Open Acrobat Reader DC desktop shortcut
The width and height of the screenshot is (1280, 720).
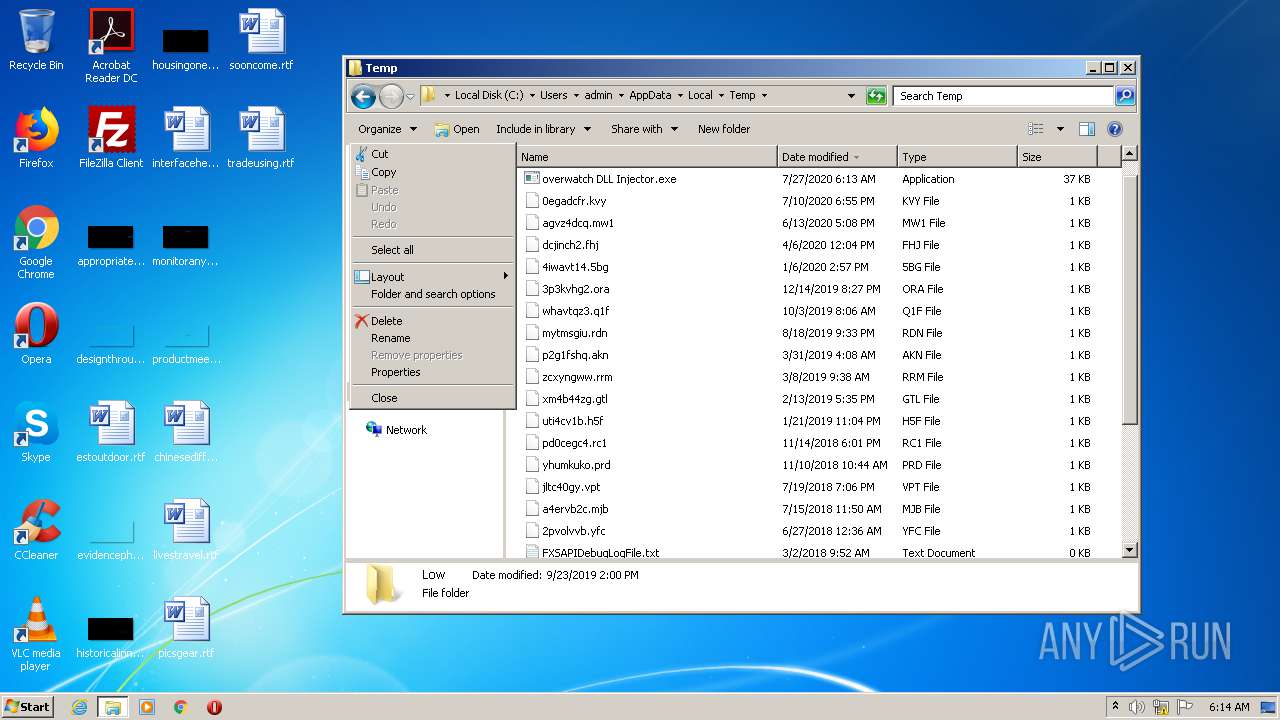click(111, 46)
